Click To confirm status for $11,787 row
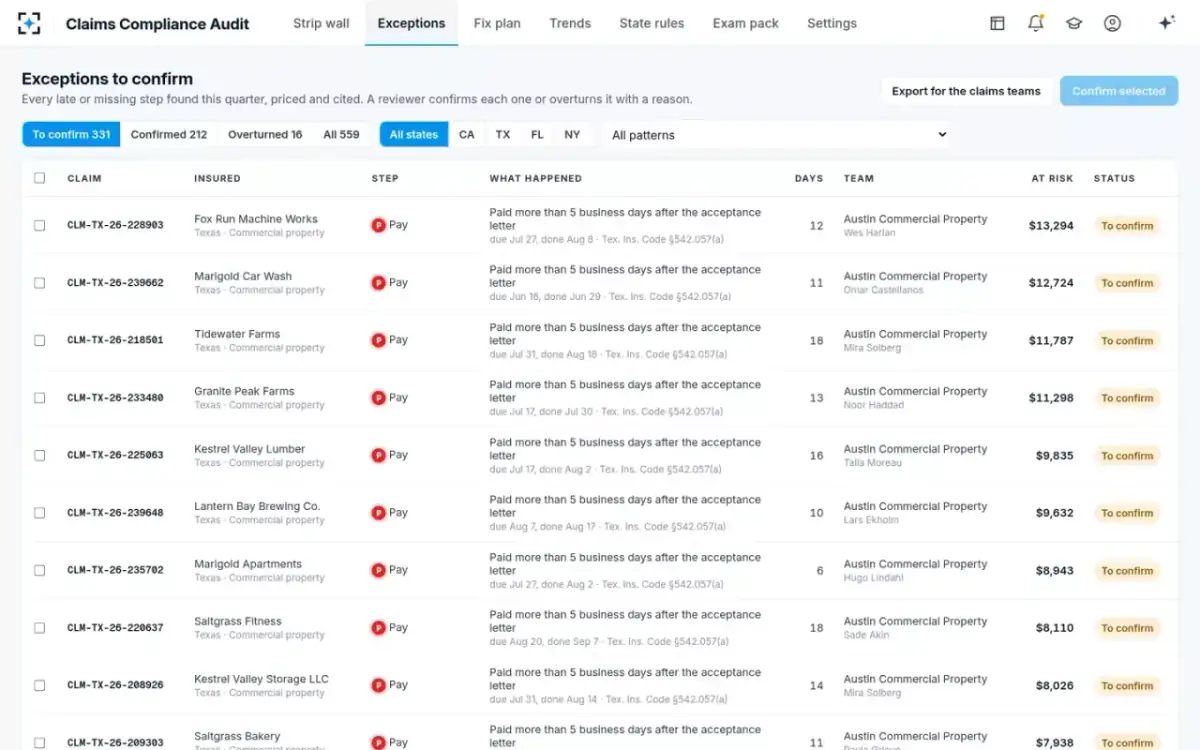Viewport: 1200px width, 750px height. click(x=1127, y=341)
